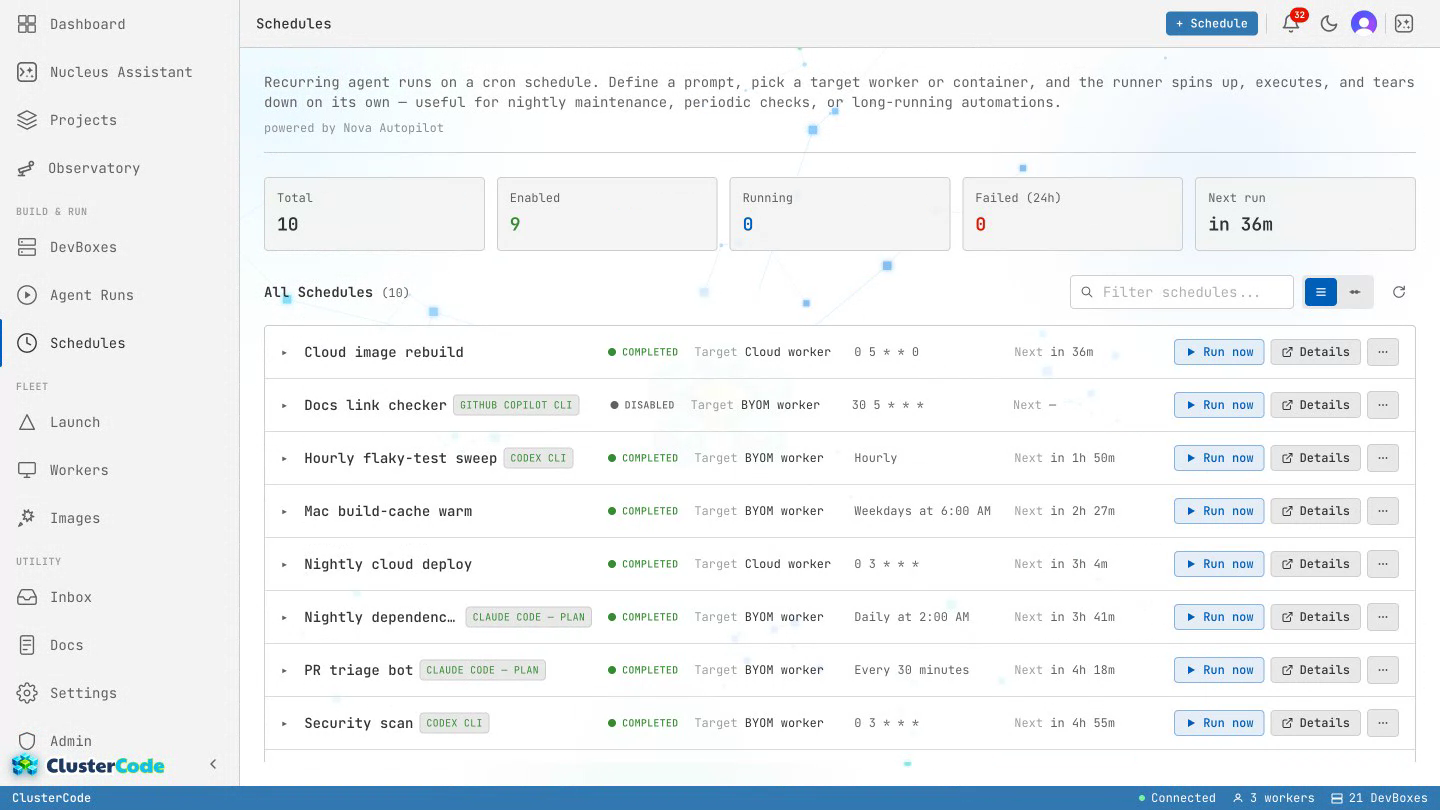Open Details for PR triage bot
This screenshot has height=810, width=1440.
pyautogui.click(x=1315, y=670)
